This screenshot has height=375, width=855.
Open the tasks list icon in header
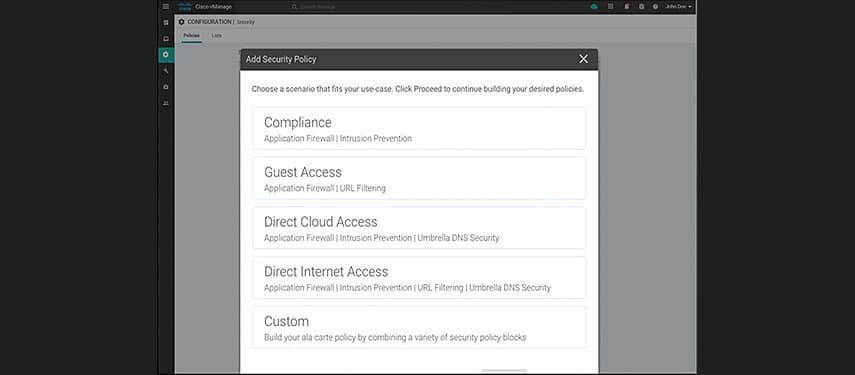pos(610,7)
